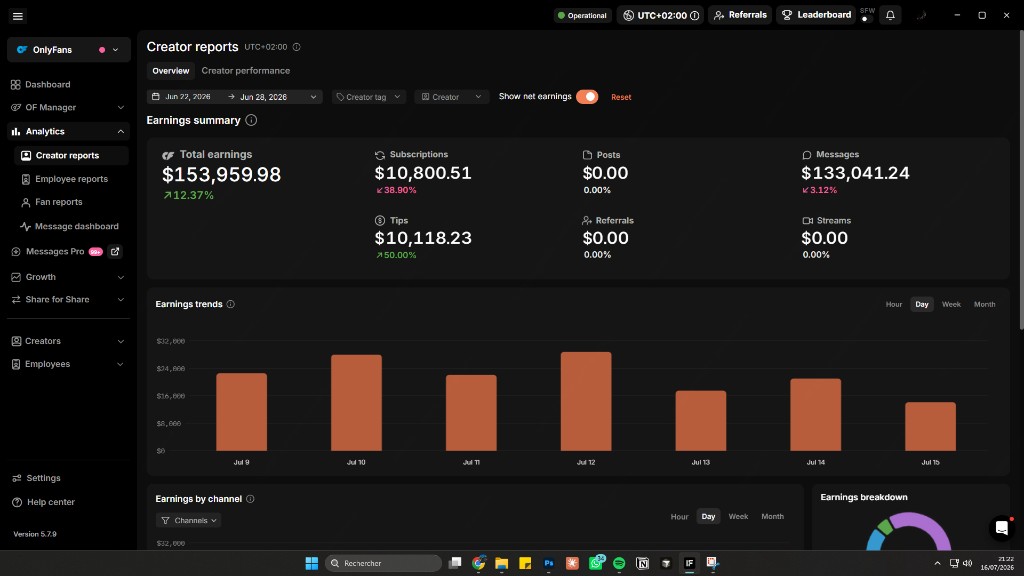Viewport: 1024px width, 576px height.
Task: Click the Jul 12 earnings bar
Action: tap(586, 402)
